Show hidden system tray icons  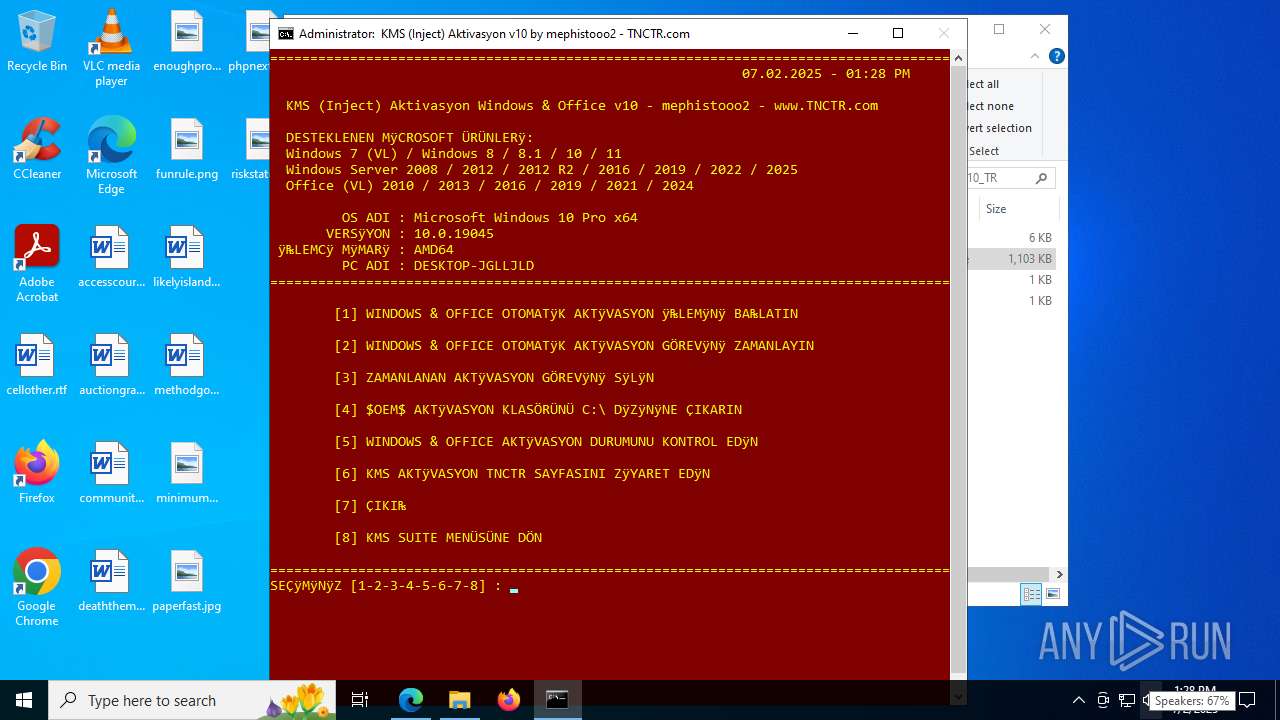point(1078,700)
